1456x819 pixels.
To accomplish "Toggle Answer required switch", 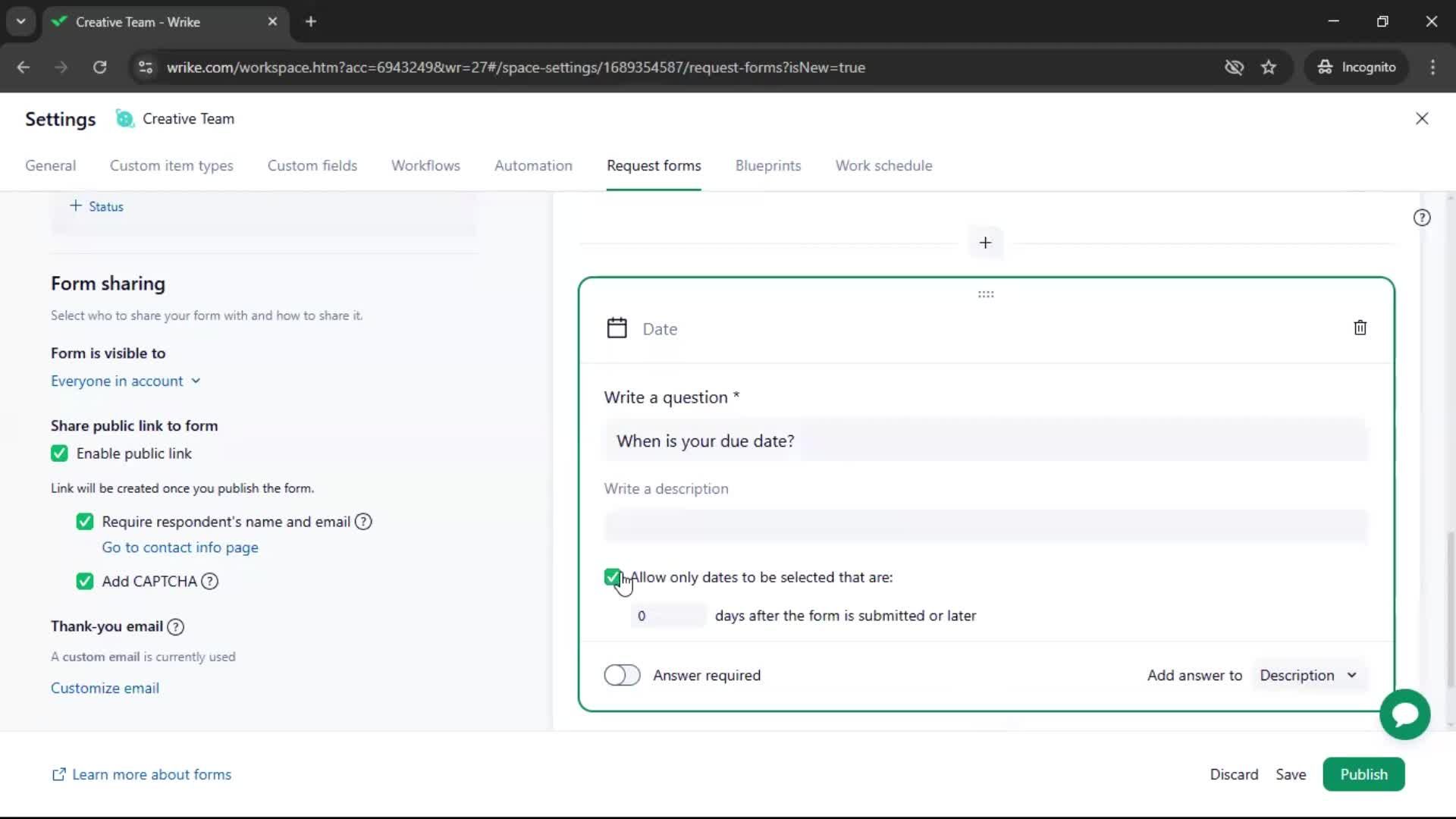I will [x=622, y=675].
